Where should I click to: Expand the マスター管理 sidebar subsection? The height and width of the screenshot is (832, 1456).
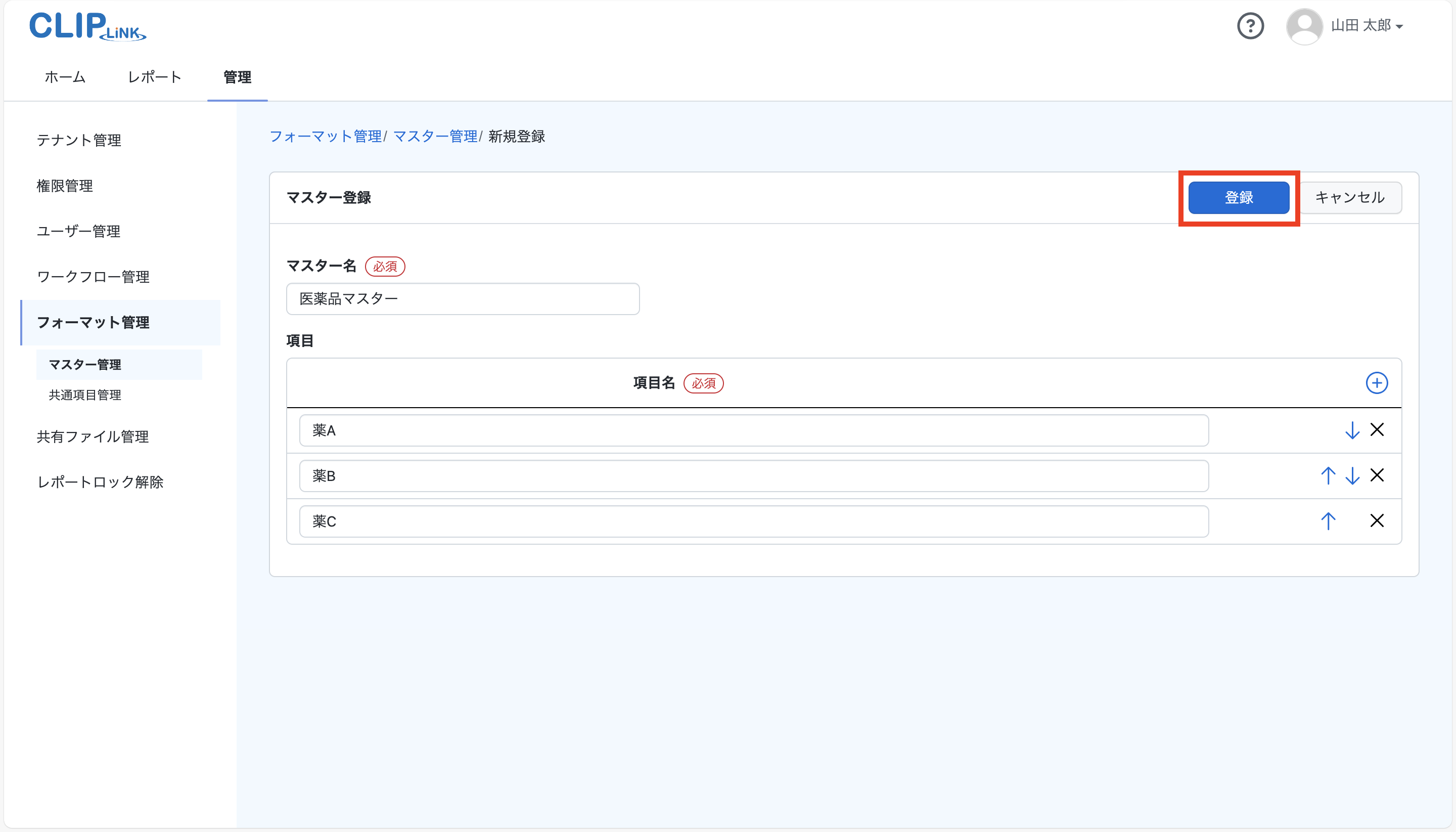pos(84,364)
